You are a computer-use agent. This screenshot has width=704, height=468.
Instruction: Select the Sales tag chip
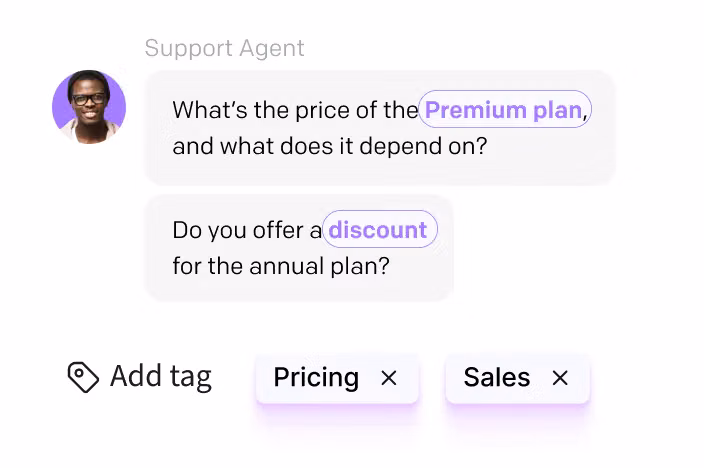pyautogui.click(x=497, y=378)
